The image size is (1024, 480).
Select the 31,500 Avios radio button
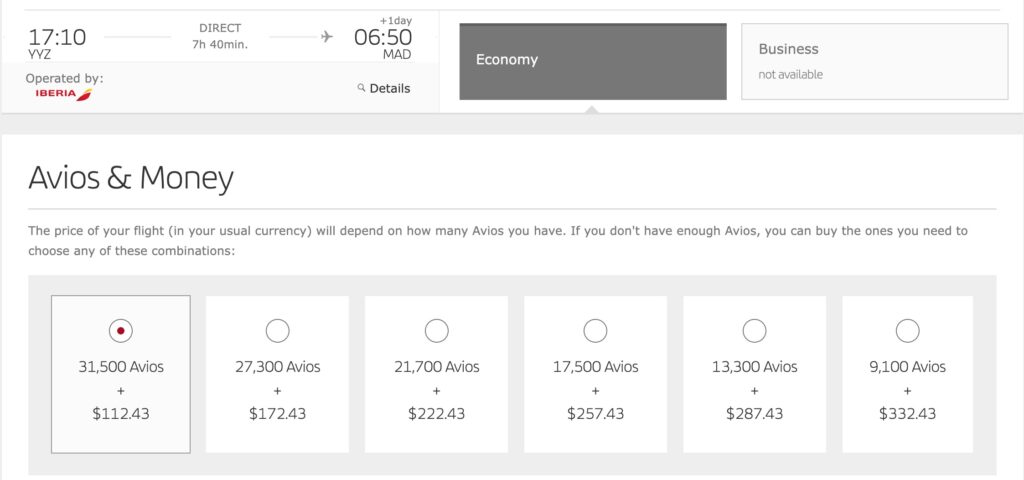(x=120, y=329)
